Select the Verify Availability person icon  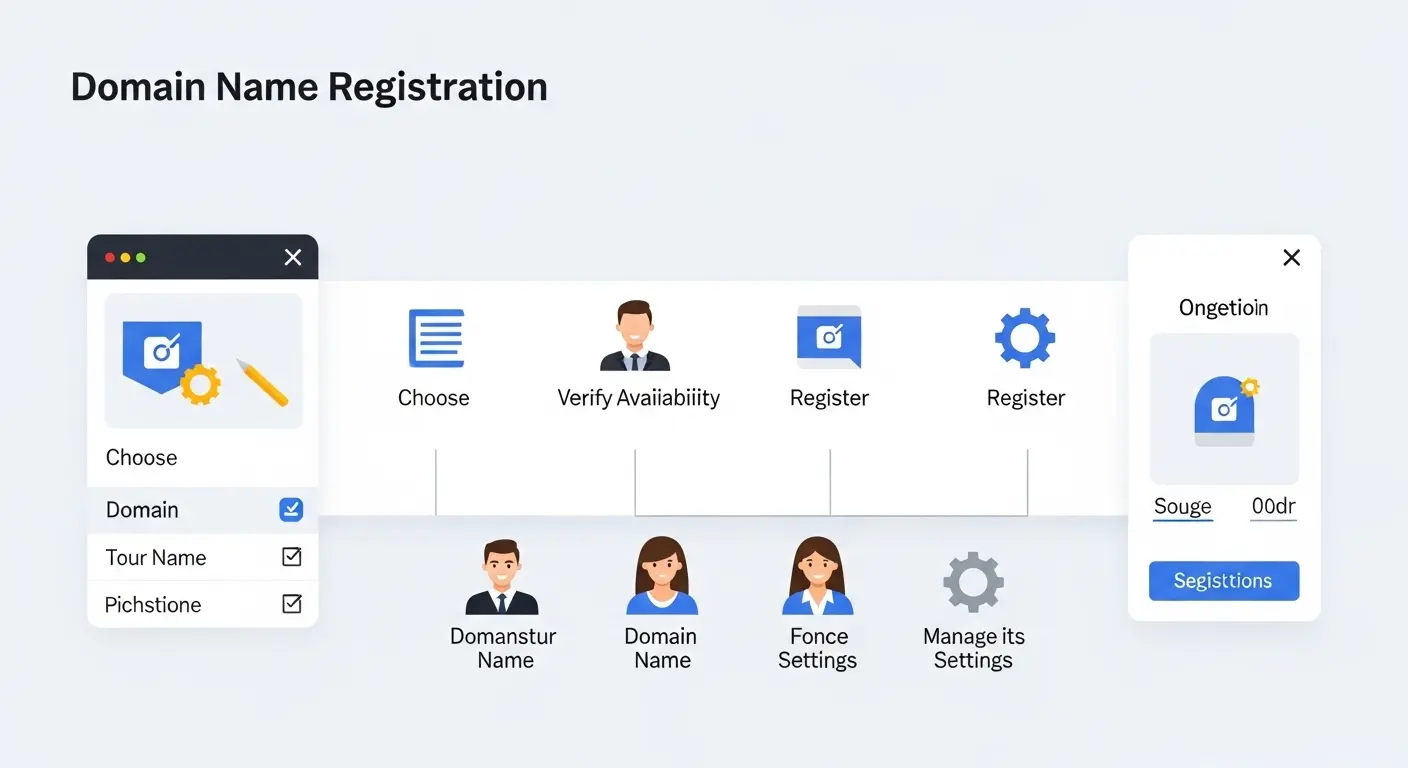[635, 338]
